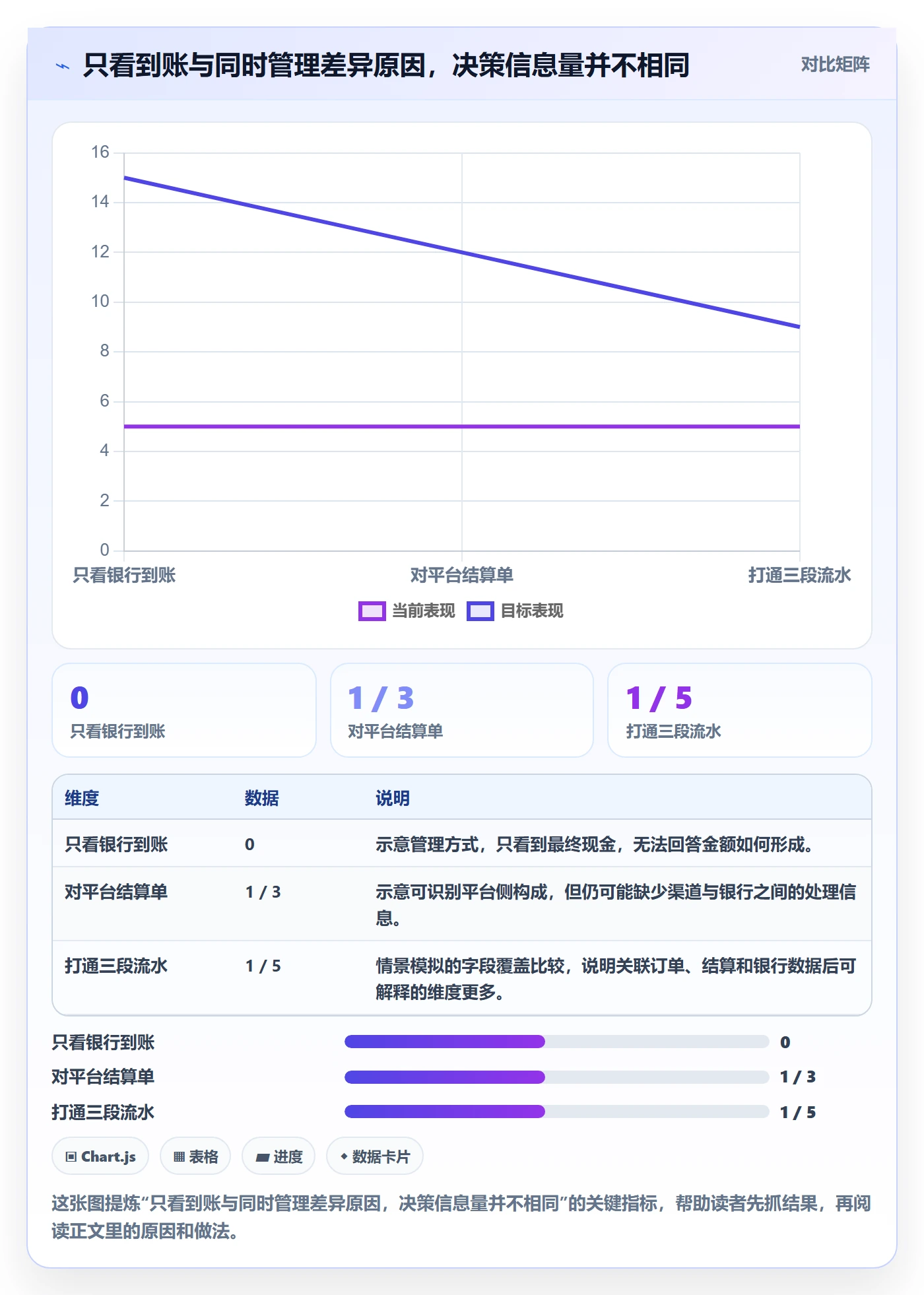Select the 进度 chip
The width and height of the screenshot is (924, 1295).
279,1156
